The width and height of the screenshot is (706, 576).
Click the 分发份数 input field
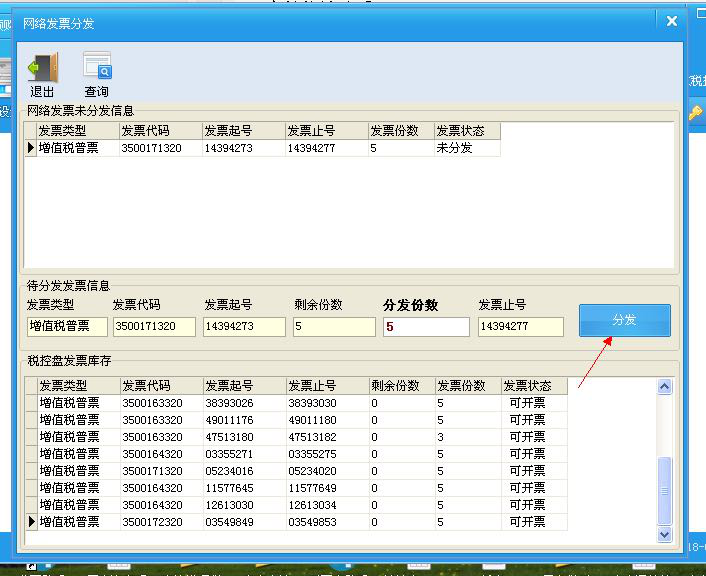point(425,327)
